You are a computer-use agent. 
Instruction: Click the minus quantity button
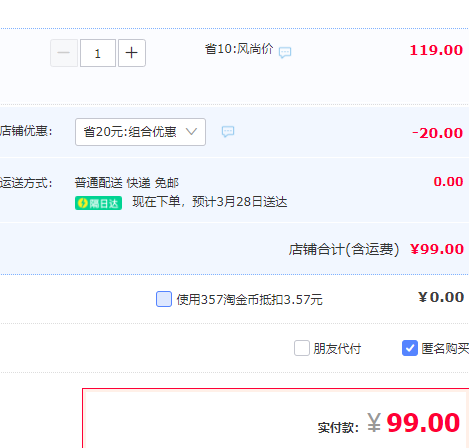pos(64,53)
